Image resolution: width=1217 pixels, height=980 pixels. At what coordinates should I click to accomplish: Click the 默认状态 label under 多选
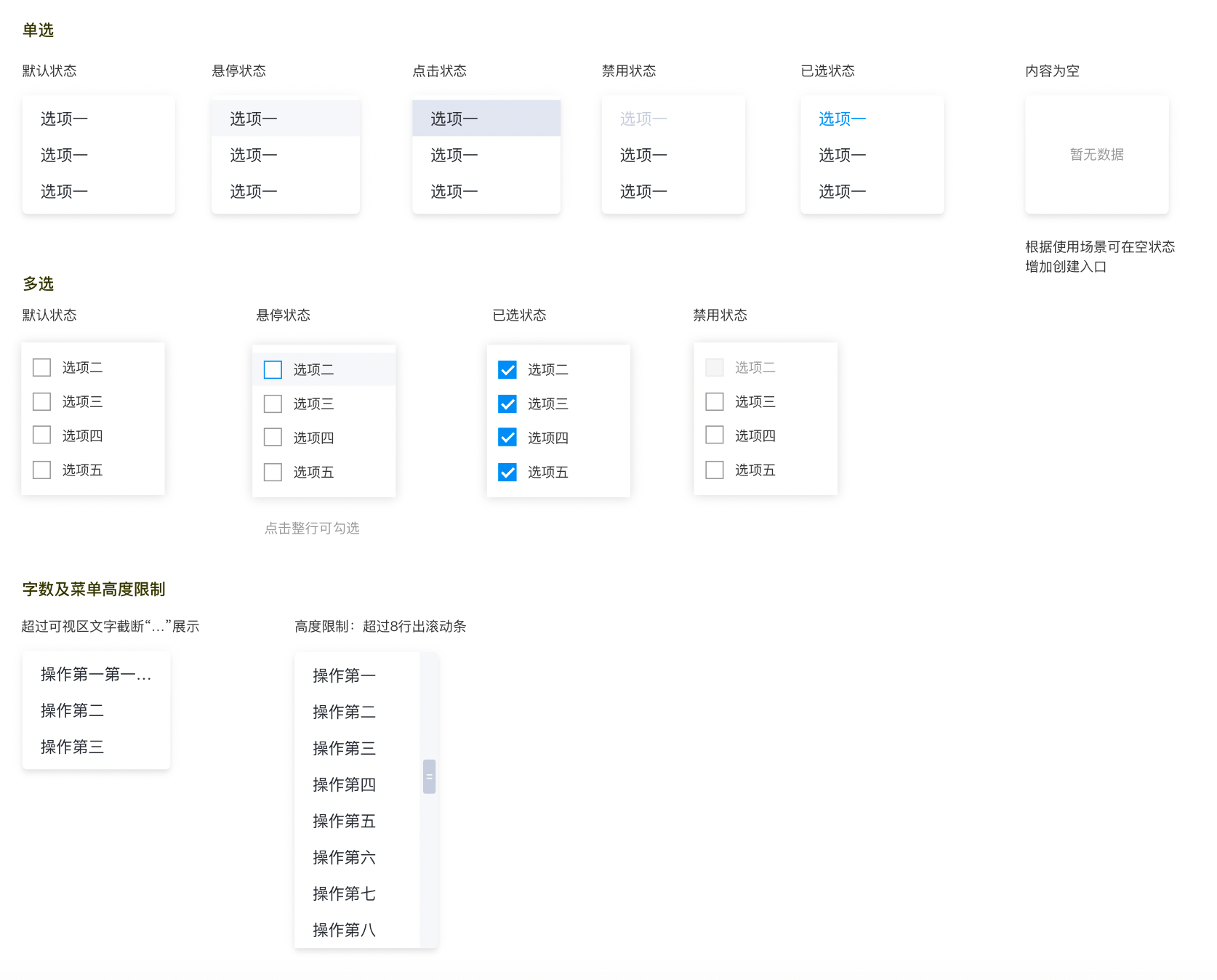pyautogui.click(x=49, y=315)
